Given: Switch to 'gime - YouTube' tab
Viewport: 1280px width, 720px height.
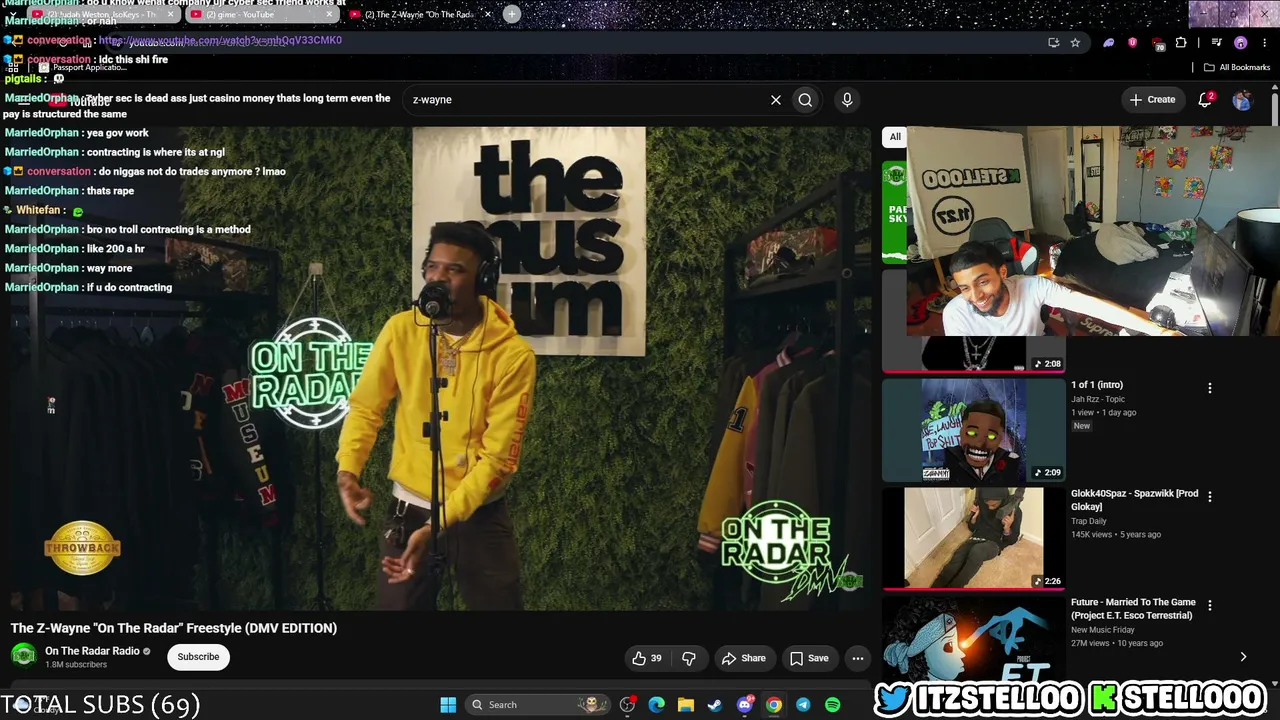Looking at the screenshot, I should point(260,14).
